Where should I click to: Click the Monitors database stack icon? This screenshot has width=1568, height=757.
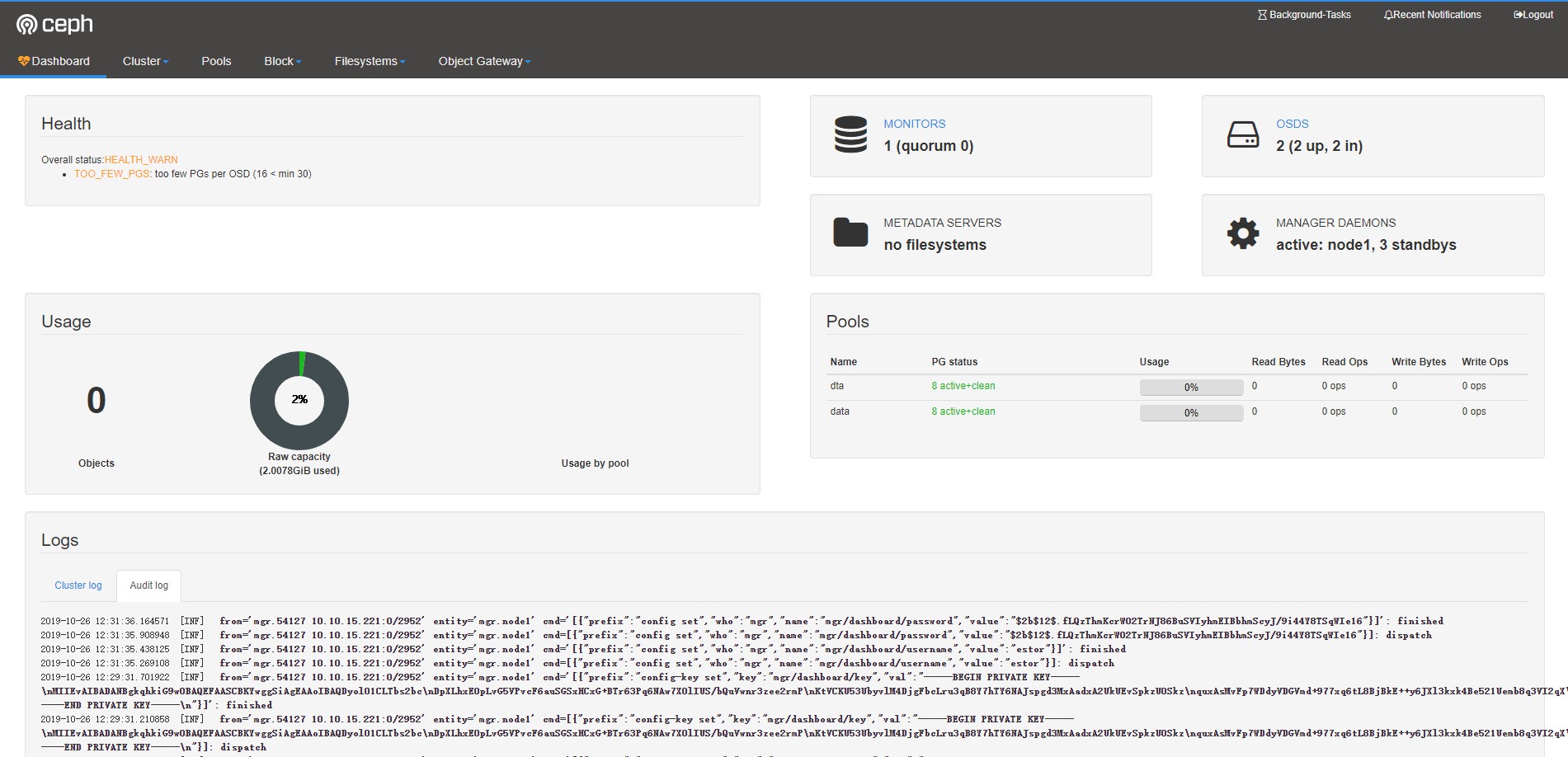850,134
